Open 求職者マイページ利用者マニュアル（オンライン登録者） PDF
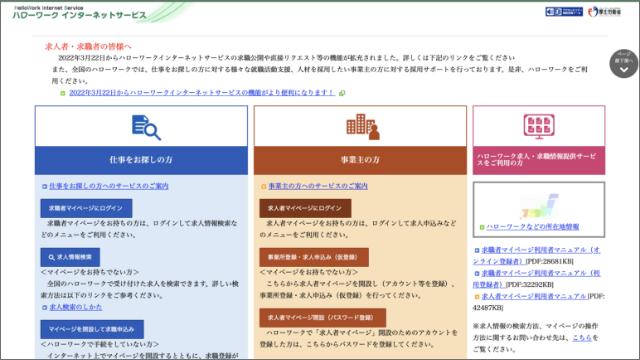Viewport: 640px width, 360px height. click(x=536, y=256)
